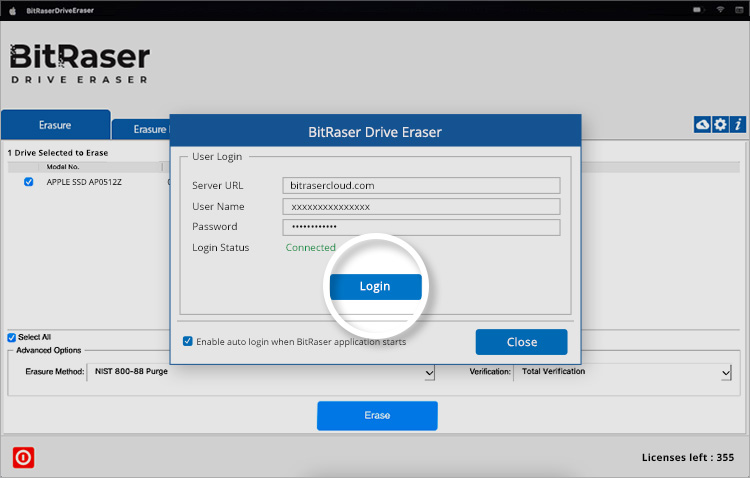Image resolution: width=750 pixels, height=478 pixels.
Task: Select the APPLE SSD AP0512Z row text
Action: [84, 182]
